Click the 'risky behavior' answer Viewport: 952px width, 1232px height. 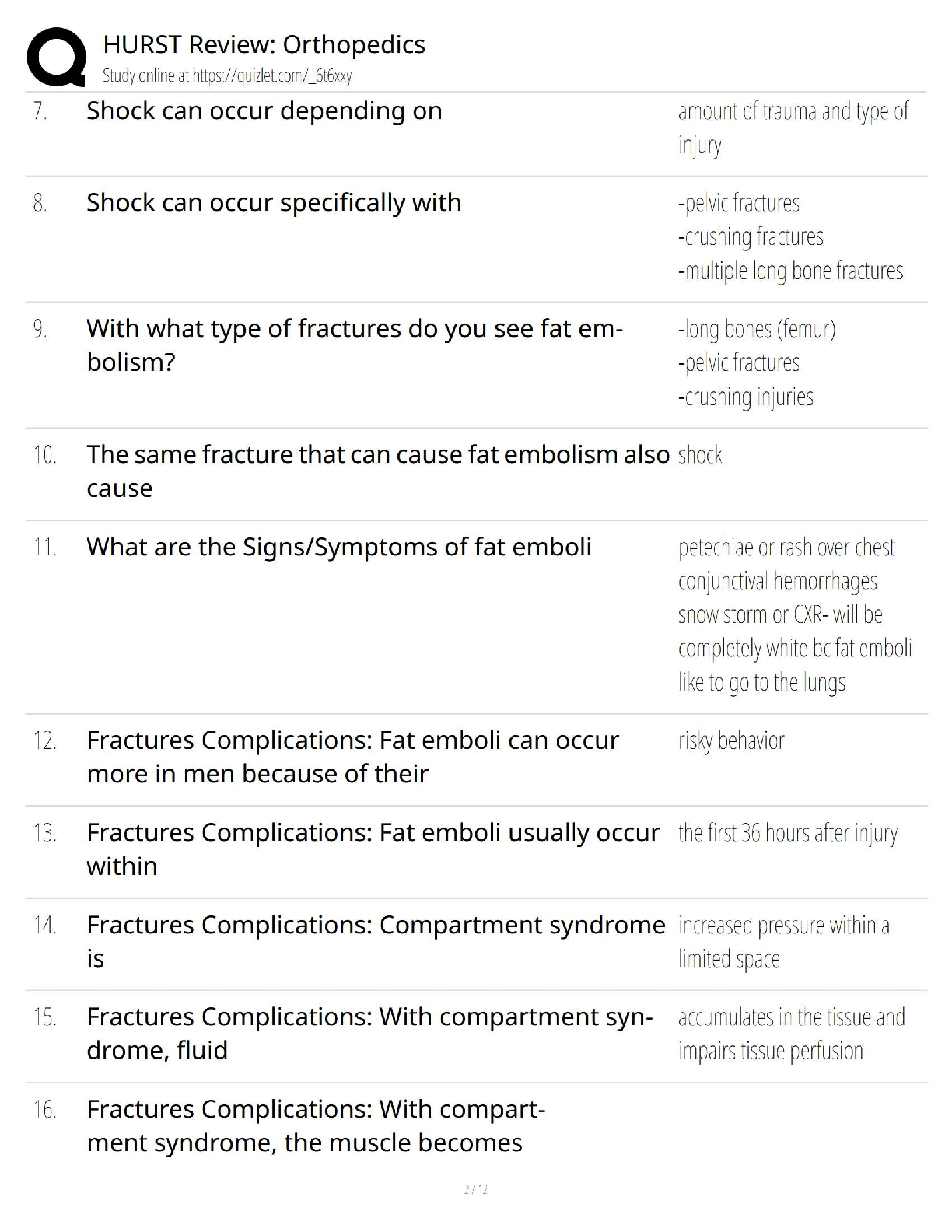(x=731, y=741)
